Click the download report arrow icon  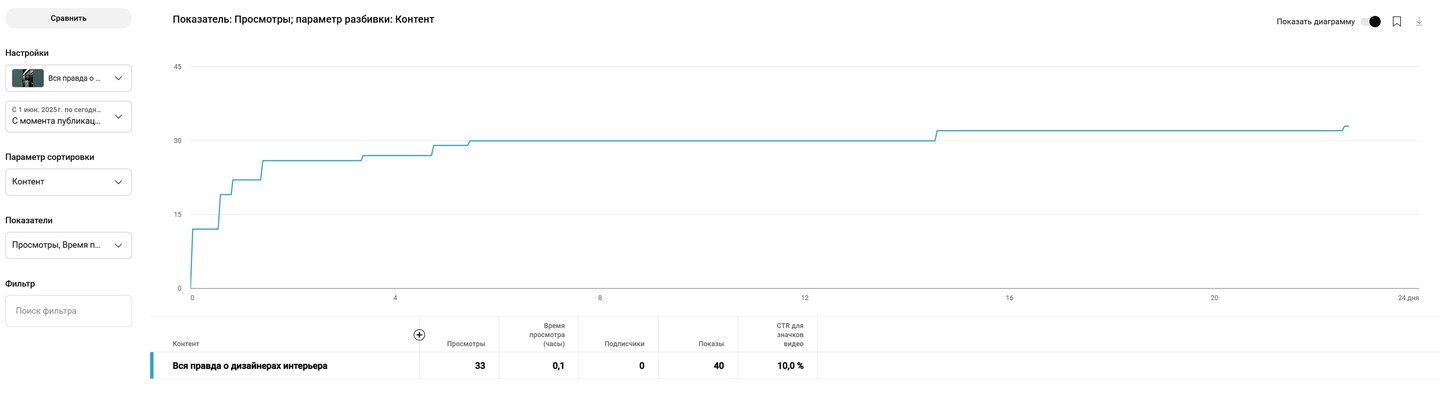pos(1419,21)
